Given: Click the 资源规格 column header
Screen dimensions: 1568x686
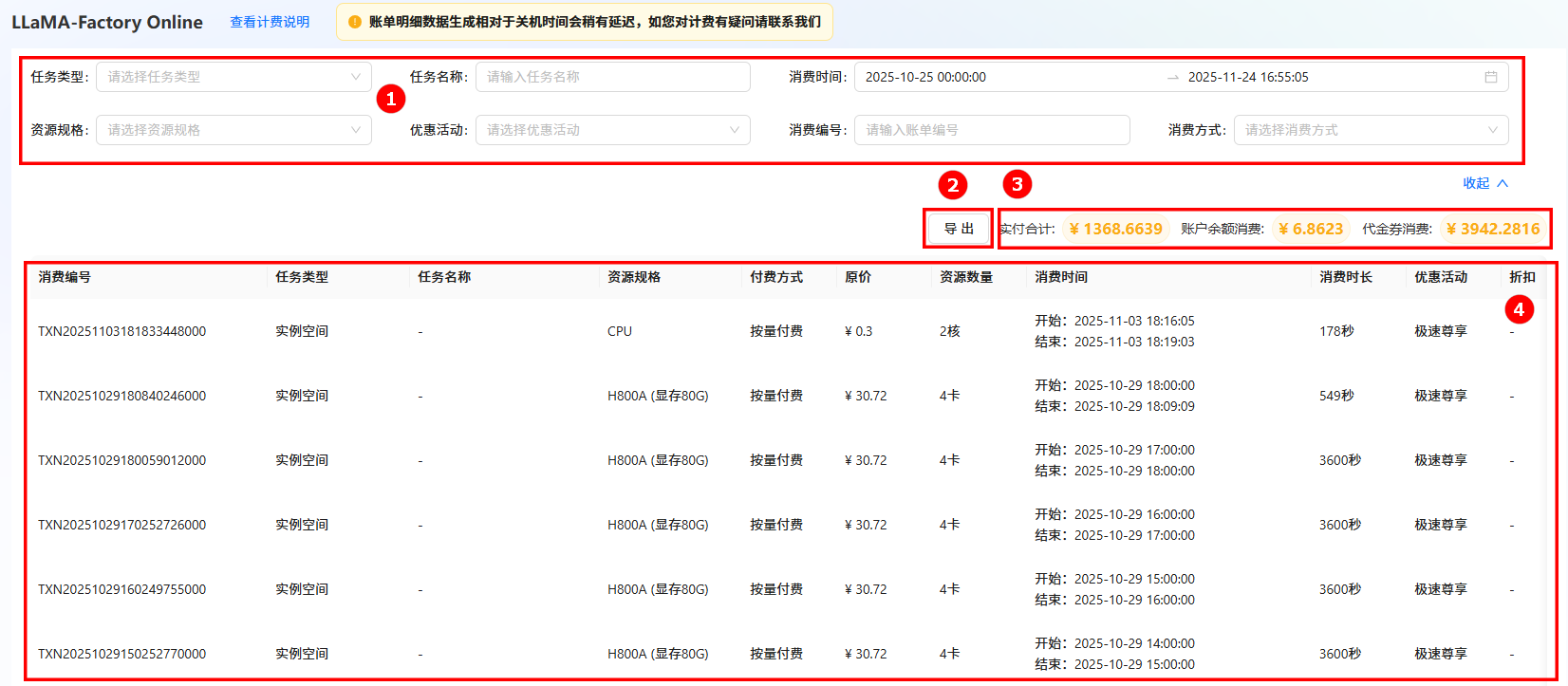Looking at the screenshot, I should (x=634, y=277).
